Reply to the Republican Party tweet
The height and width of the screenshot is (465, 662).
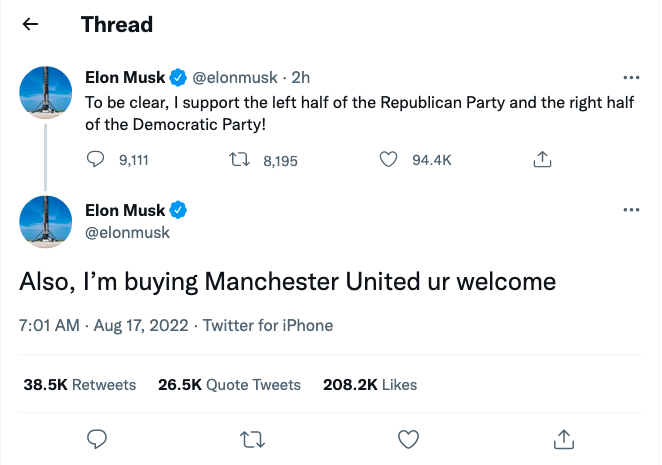(96, 159)
